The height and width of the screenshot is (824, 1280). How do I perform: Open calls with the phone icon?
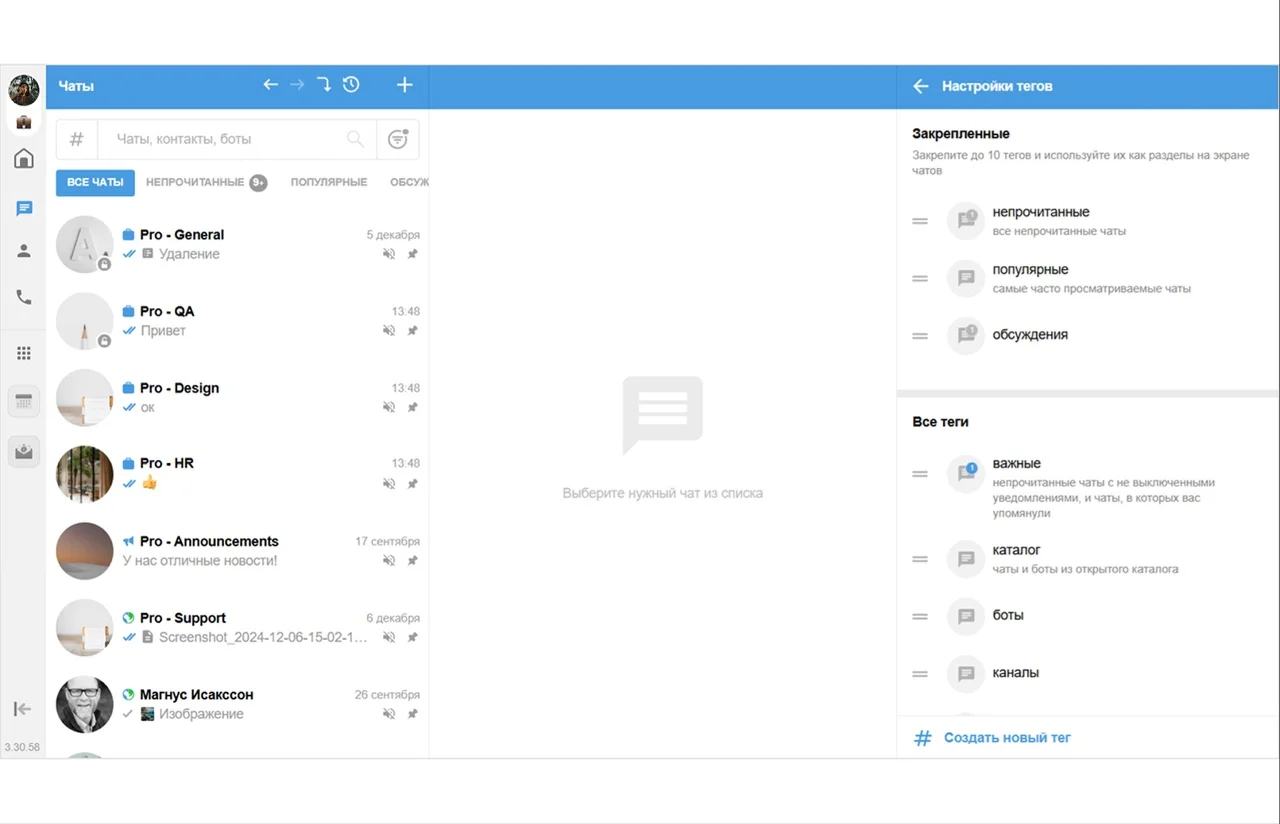(23, 296)
